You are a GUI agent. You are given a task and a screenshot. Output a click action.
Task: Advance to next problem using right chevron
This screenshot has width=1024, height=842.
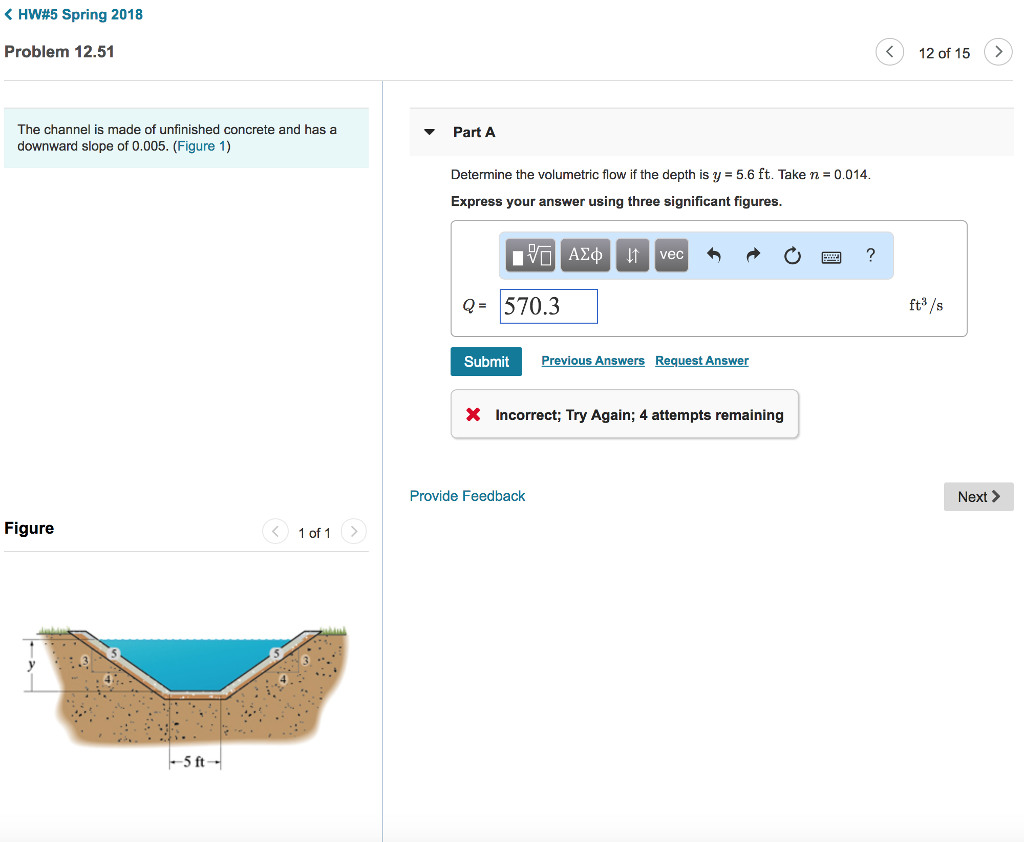tap(997, 51)
